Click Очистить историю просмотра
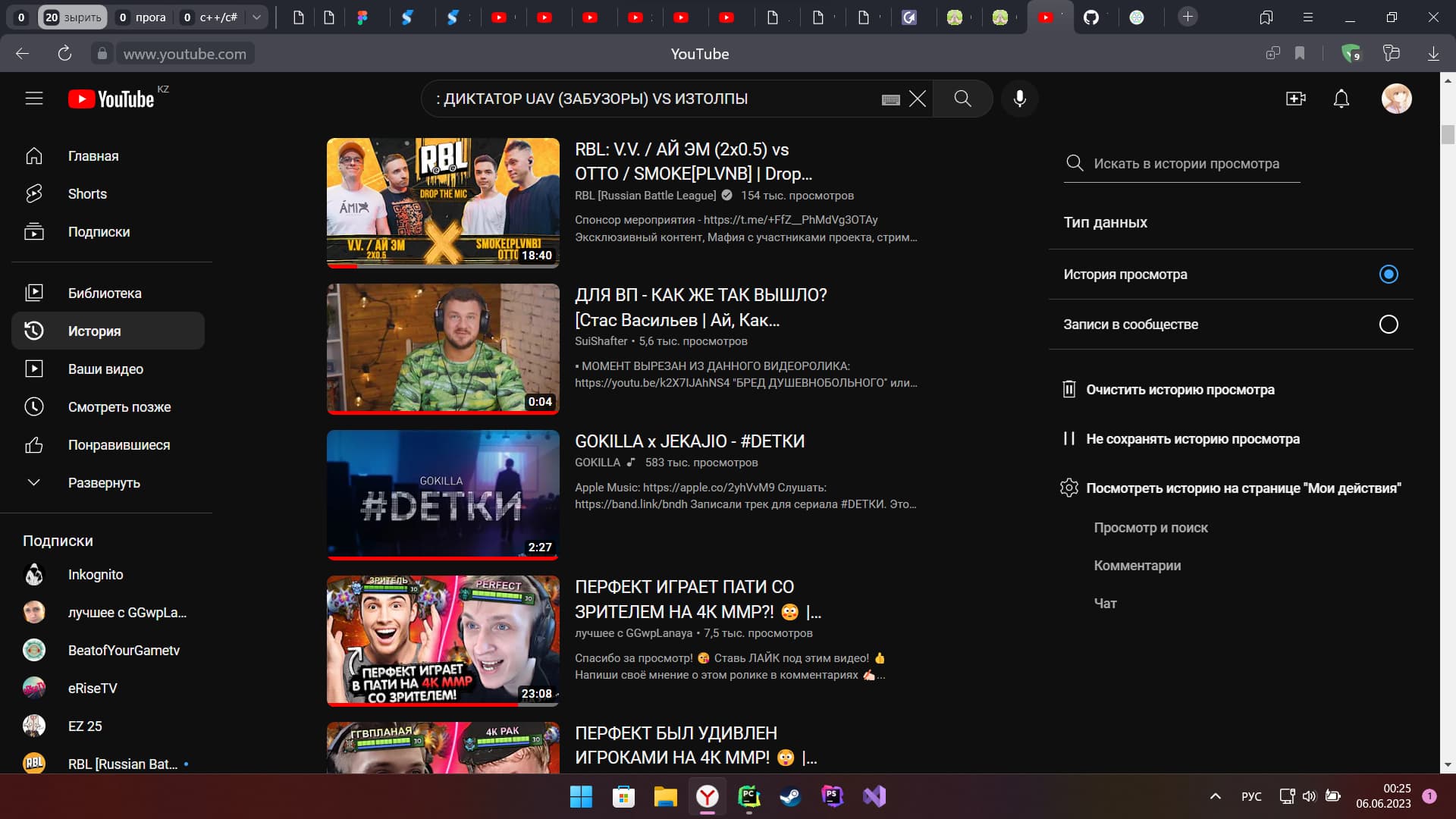This screenshot has width=1456, height=819. tap(1179, 389)
